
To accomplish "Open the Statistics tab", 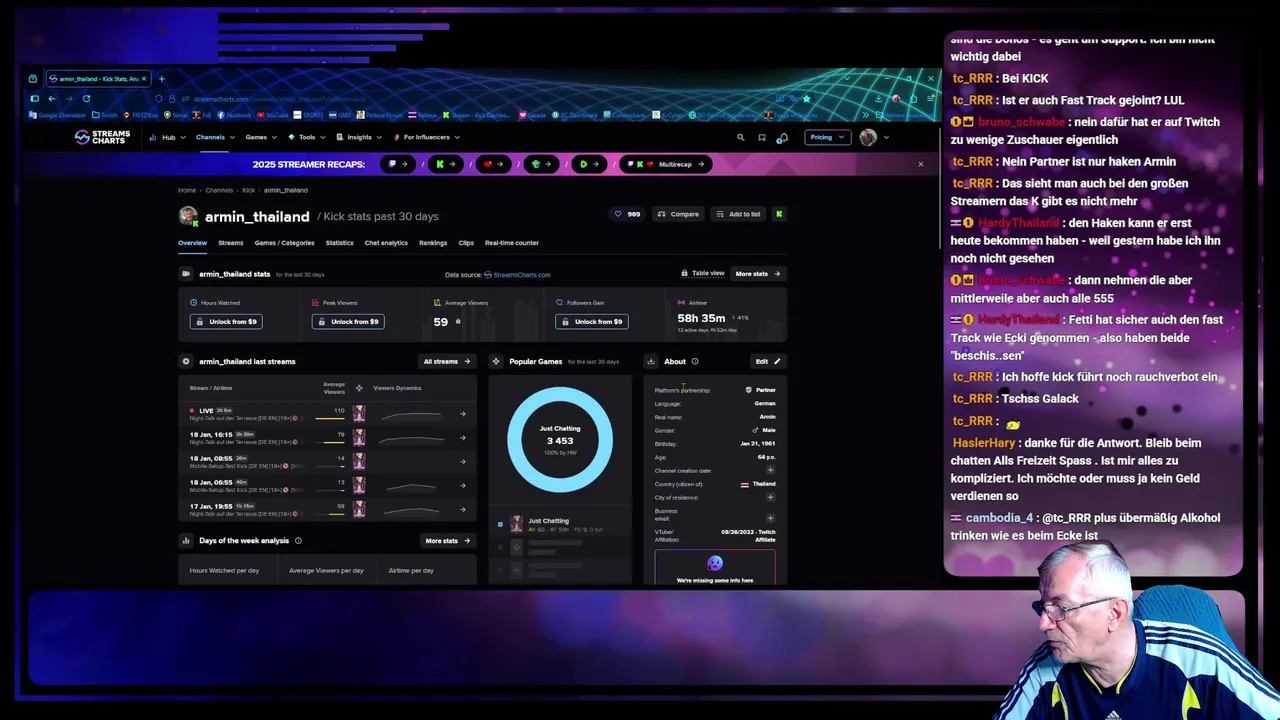I will (x=339, y=243).
